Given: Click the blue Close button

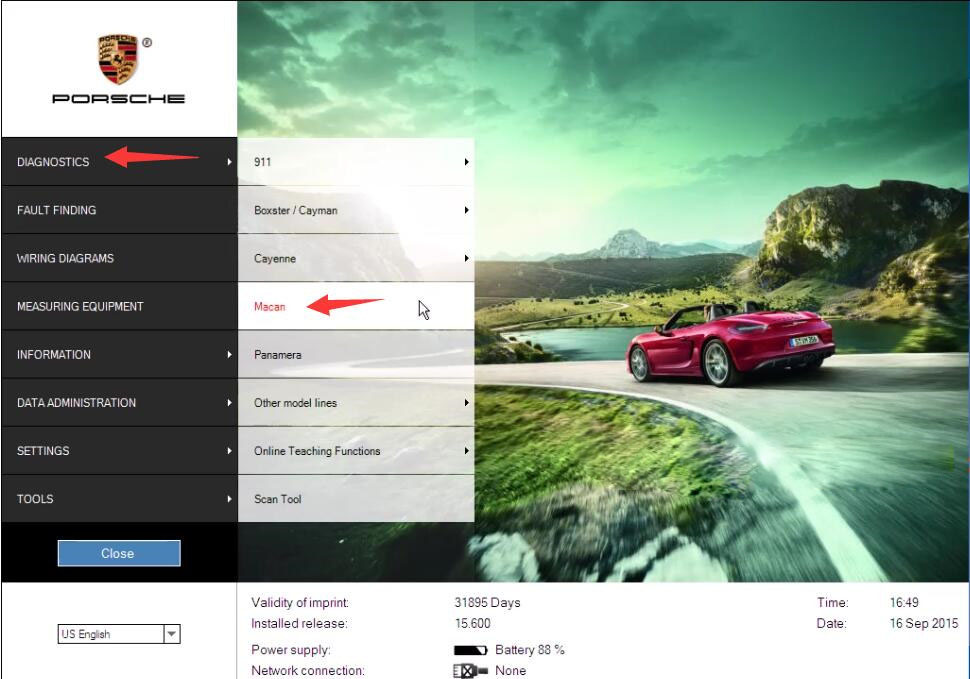Looking at the screenshot, I should click(x=119, y=553).
